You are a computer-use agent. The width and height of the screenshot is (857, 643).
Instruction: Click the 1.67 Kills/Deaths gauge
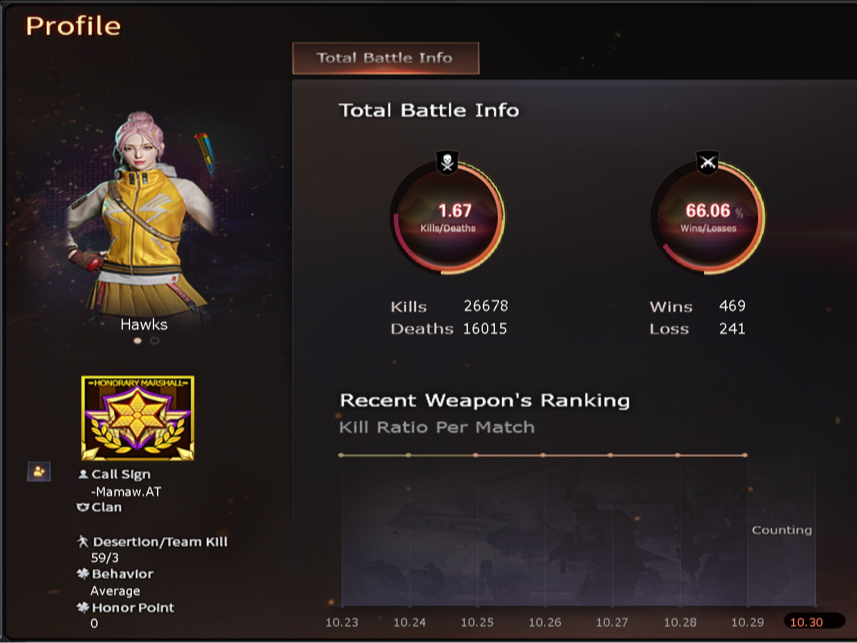tap(447, 218)
